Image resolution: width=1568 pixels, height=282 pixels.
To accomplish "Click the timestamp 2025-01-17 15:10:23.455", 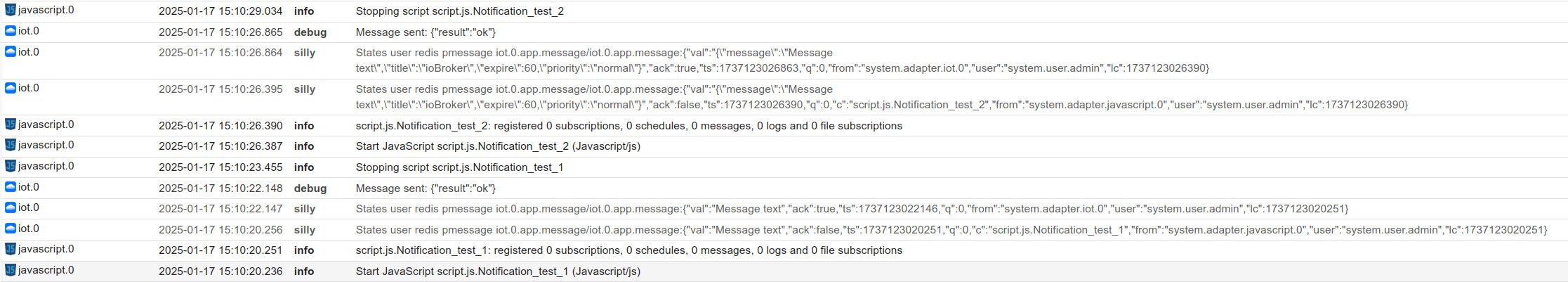I will tap(220, 167).
